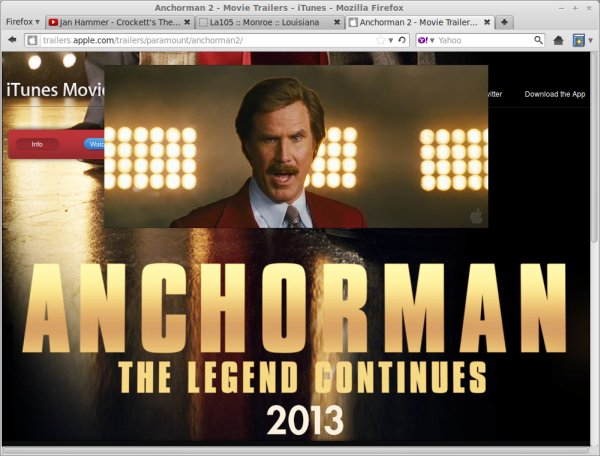The width and height of the screenshot is (600, 456).
Task: Open the Download the App link
Action: point(554,94)
